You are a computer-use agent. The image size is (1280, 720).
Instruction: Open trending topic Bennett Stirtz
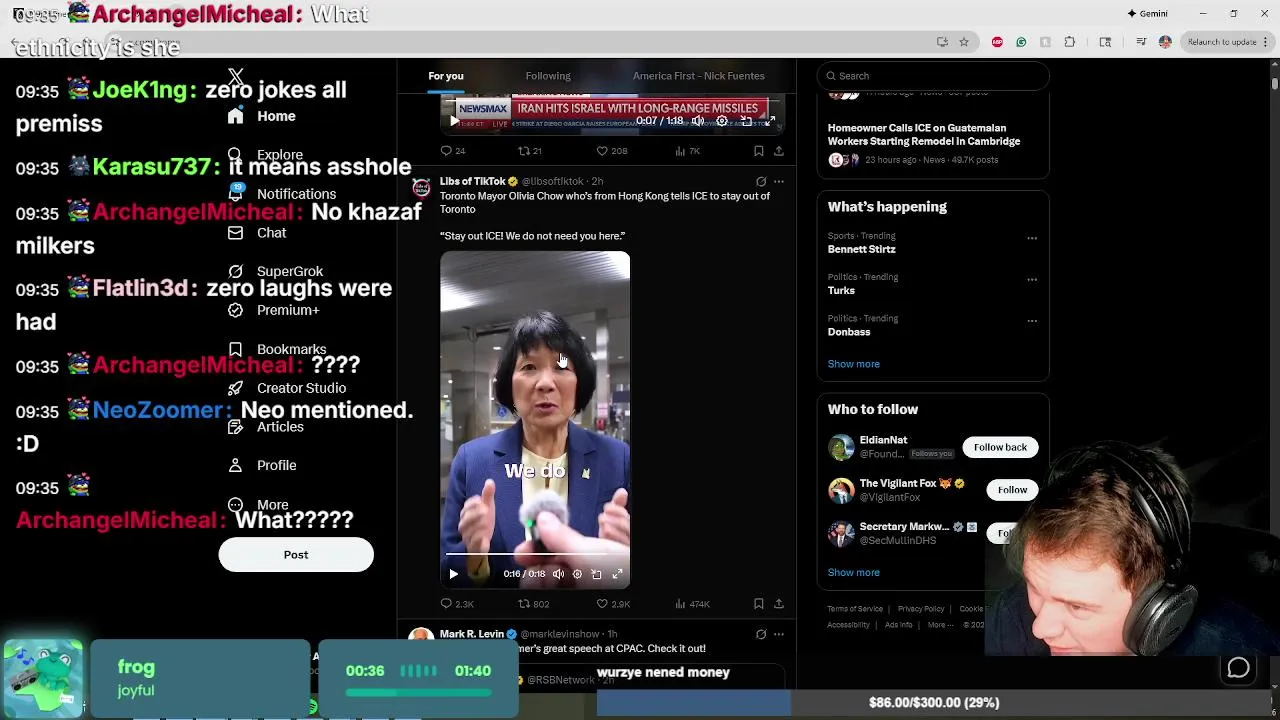[861, 249]
